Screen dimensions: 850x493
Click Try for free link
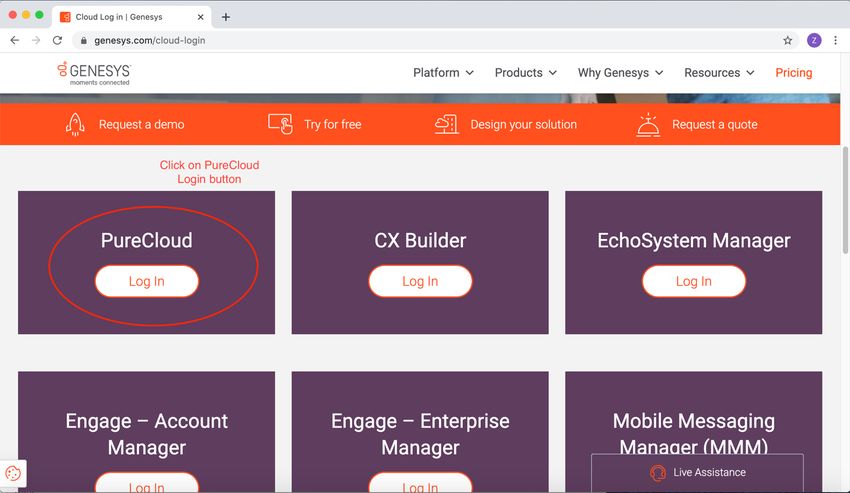pyautogui.click(x=332, y=124)
